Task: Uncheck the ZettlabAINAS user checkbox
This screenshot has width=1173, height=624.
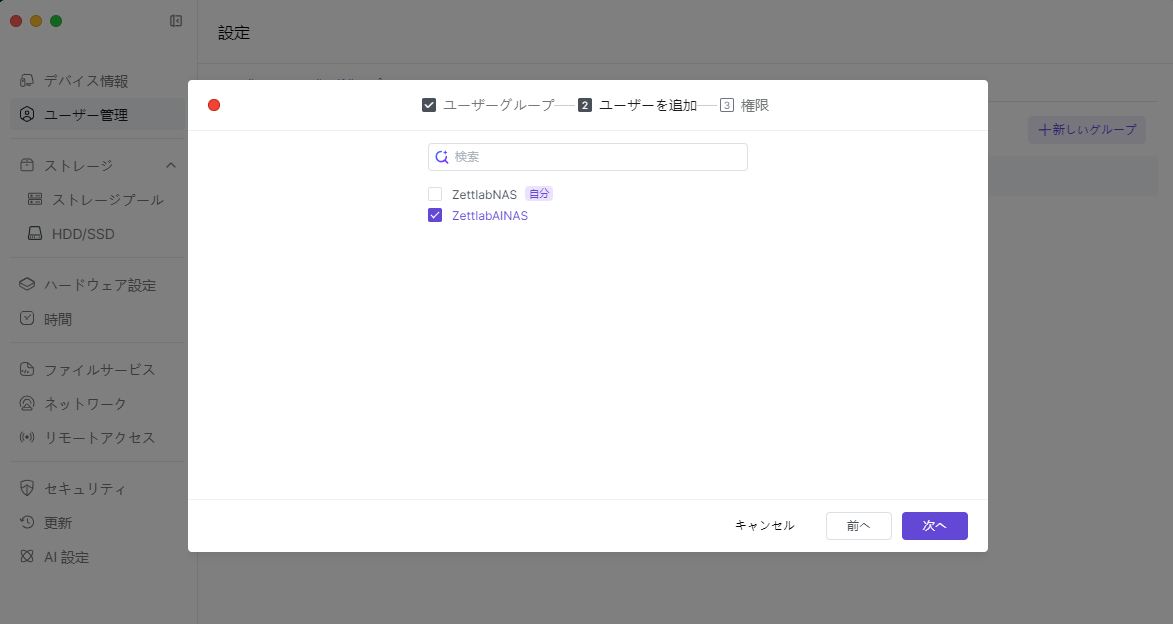Action: click(x=435, y=215)
